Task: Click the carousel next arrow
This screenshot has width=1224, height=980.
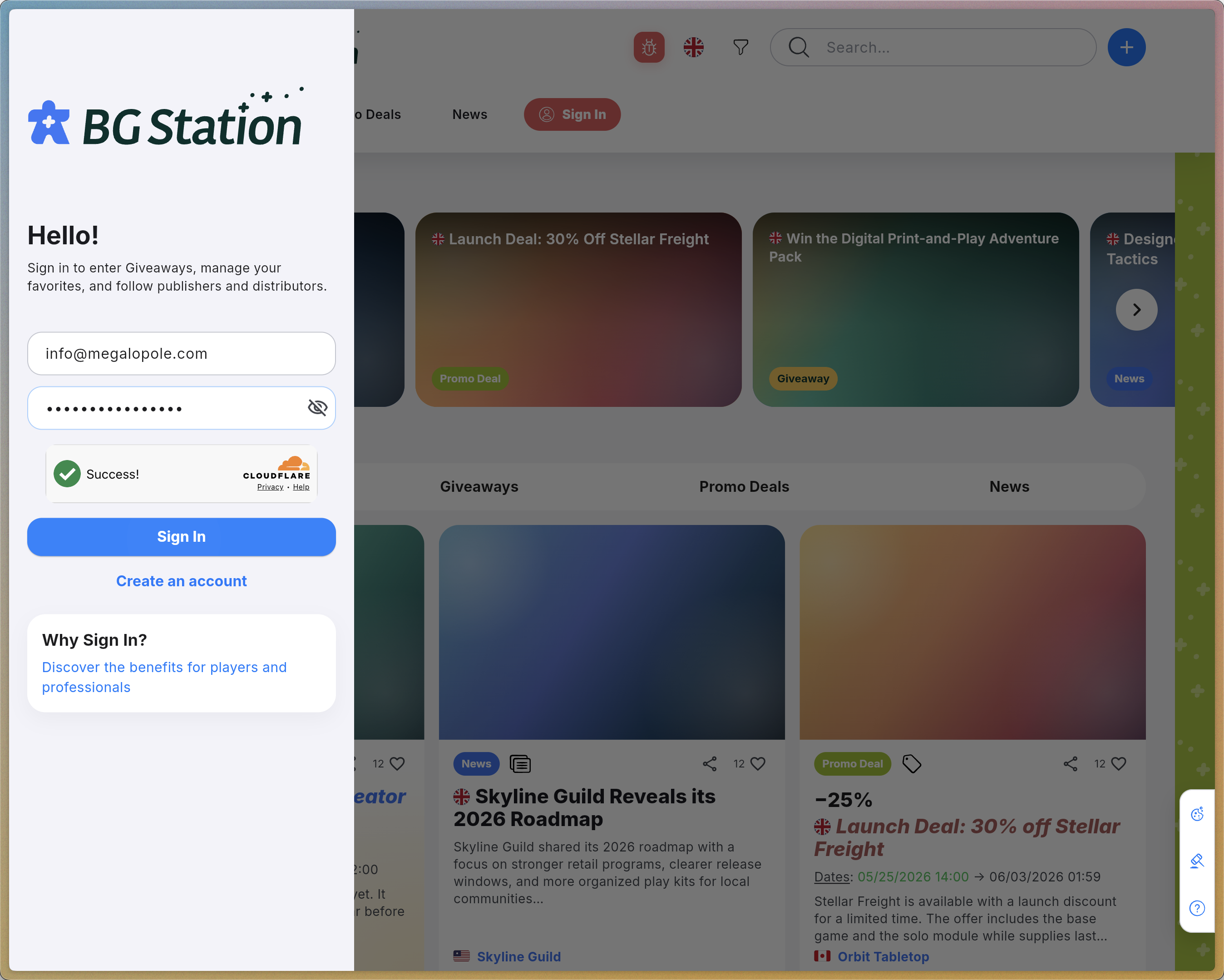Action: pyautogui.click(x=1136, y=309)
